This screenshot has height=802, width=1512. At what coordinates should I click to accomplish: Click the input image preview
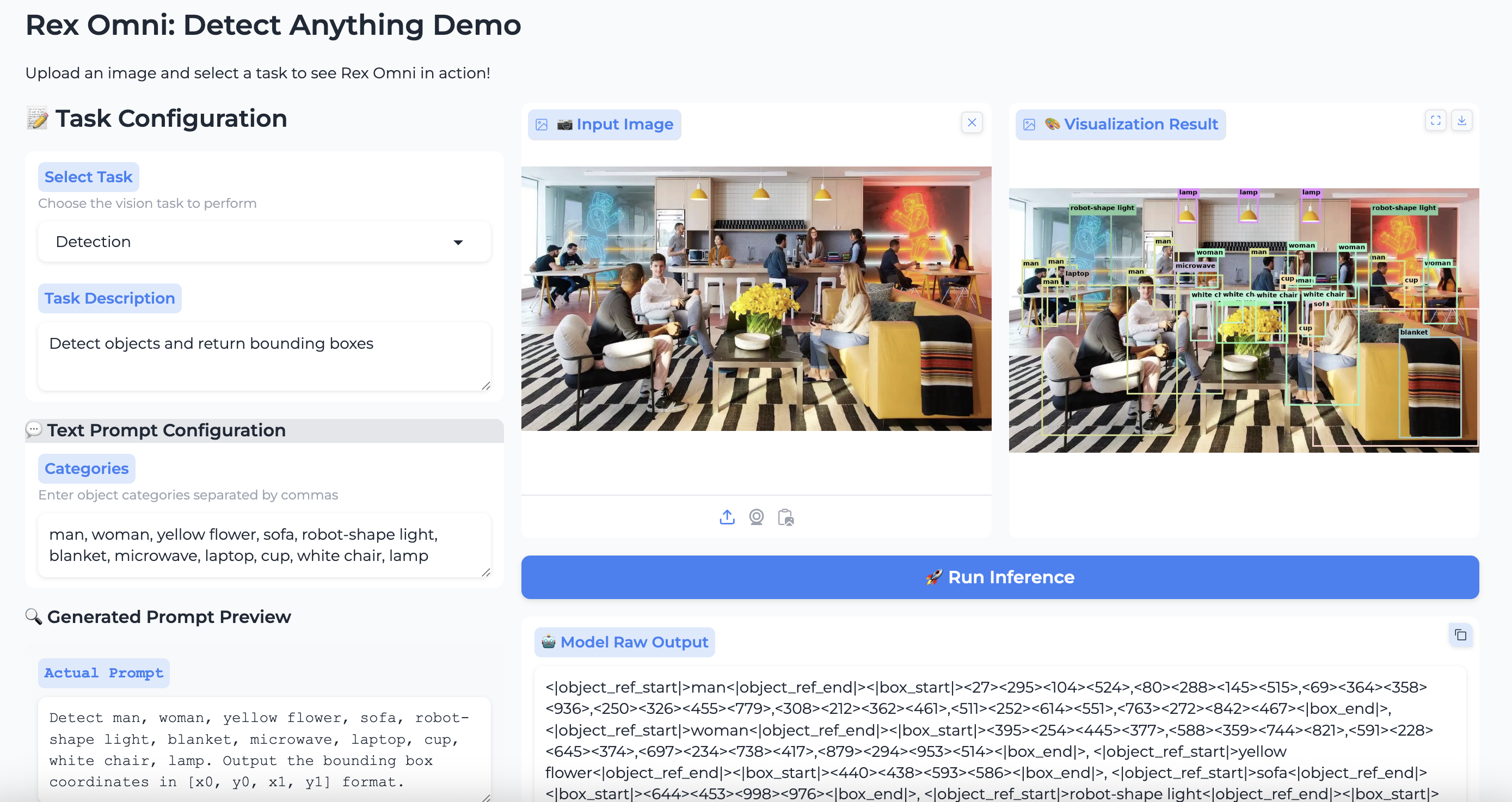tap(756, 299)
